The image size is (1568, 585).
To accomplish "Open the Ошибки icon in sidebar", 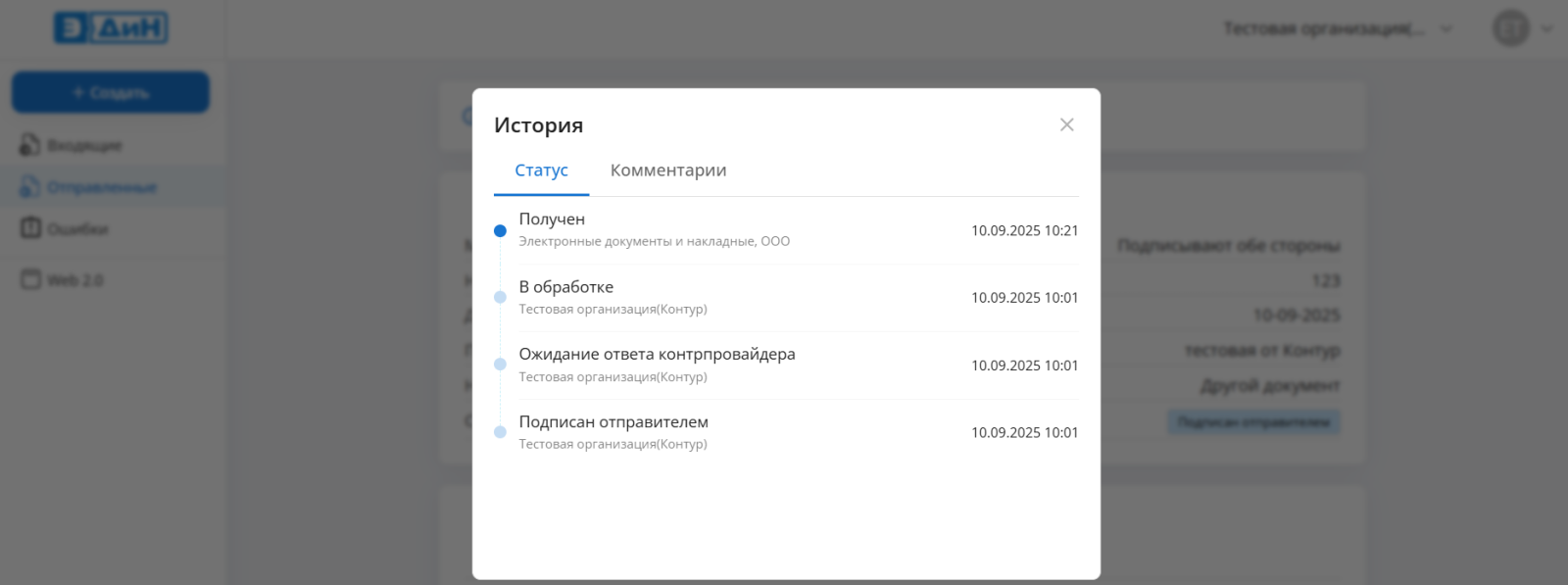I will click(30, 228).
